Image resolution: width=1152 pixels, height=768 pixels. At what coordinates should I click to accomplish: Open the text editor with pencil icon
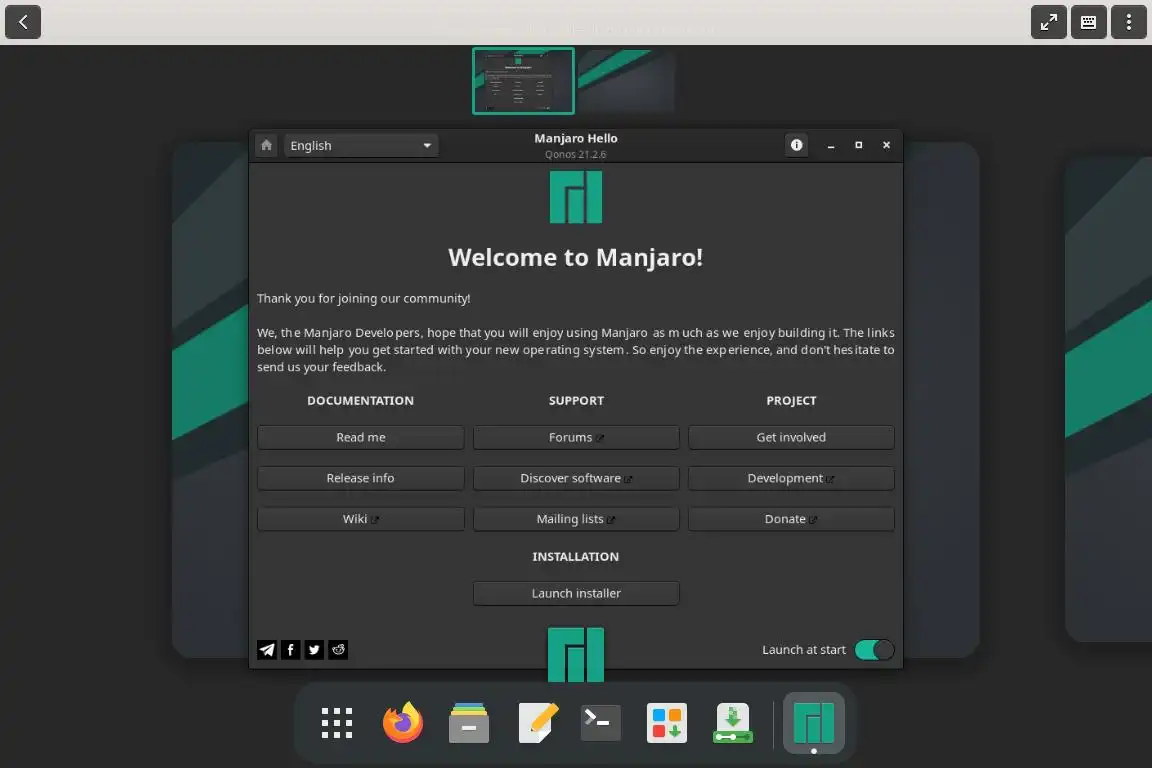[538, 723]
